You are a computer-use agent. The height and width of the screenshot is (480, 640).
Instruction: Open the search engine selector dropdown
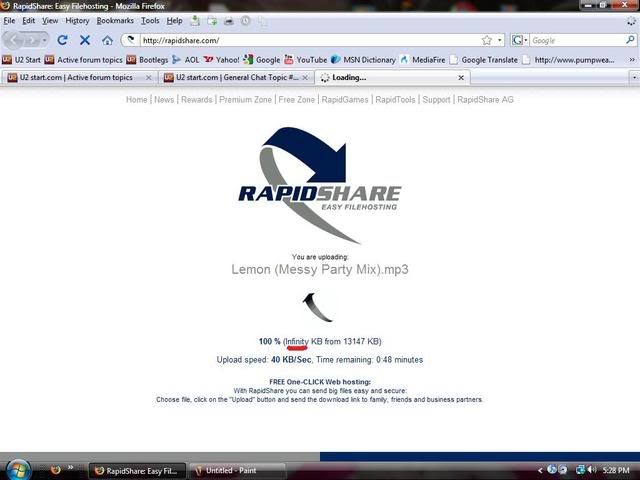click(520, 40)
